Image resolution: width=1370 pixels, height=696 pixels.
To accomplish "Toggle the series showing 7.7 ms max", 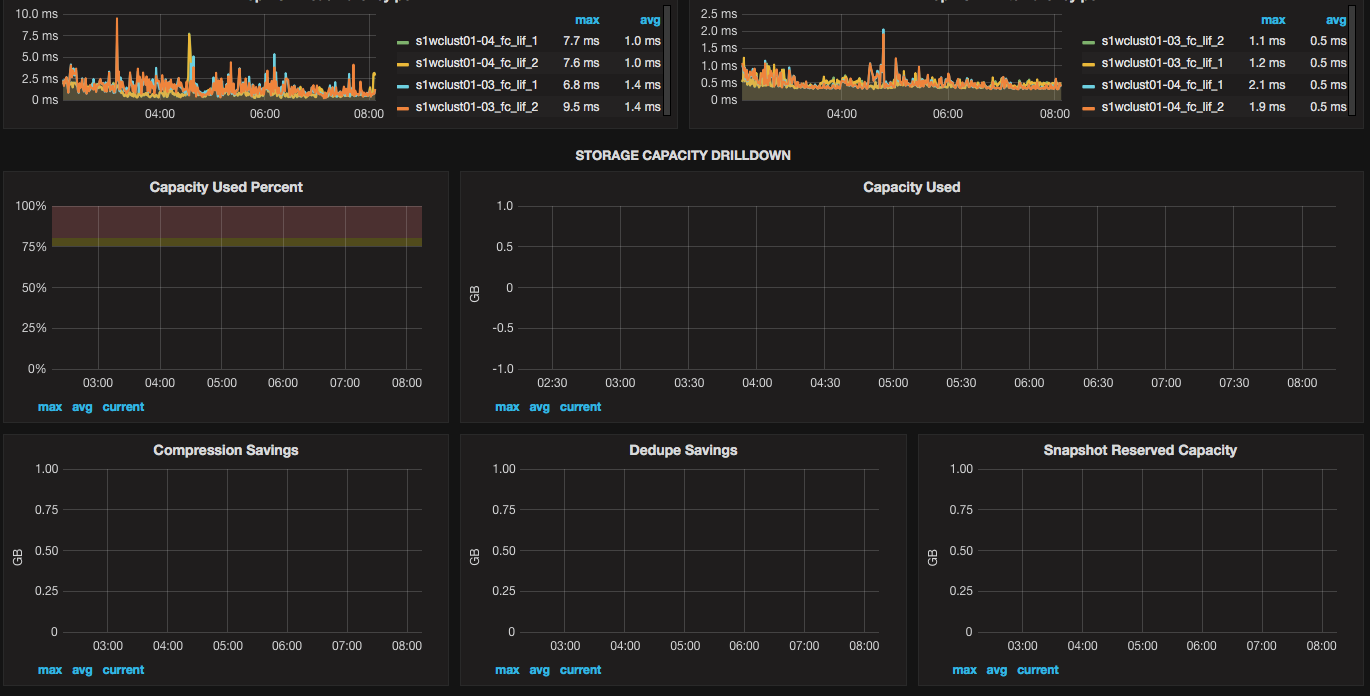I will click(476, 41).
